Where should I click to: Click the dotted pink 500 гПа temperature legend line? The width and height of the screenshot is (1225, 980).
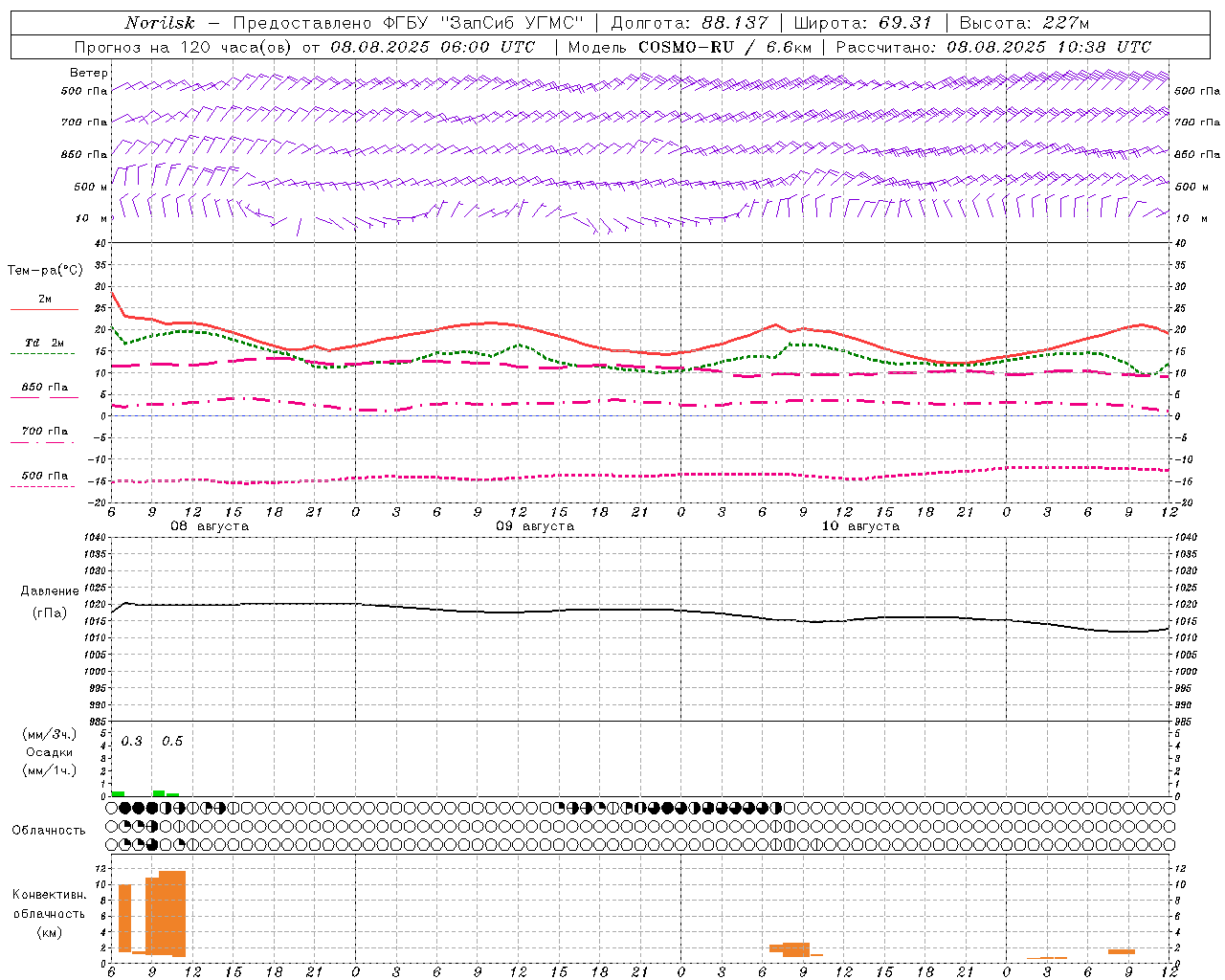click(42, 486)
